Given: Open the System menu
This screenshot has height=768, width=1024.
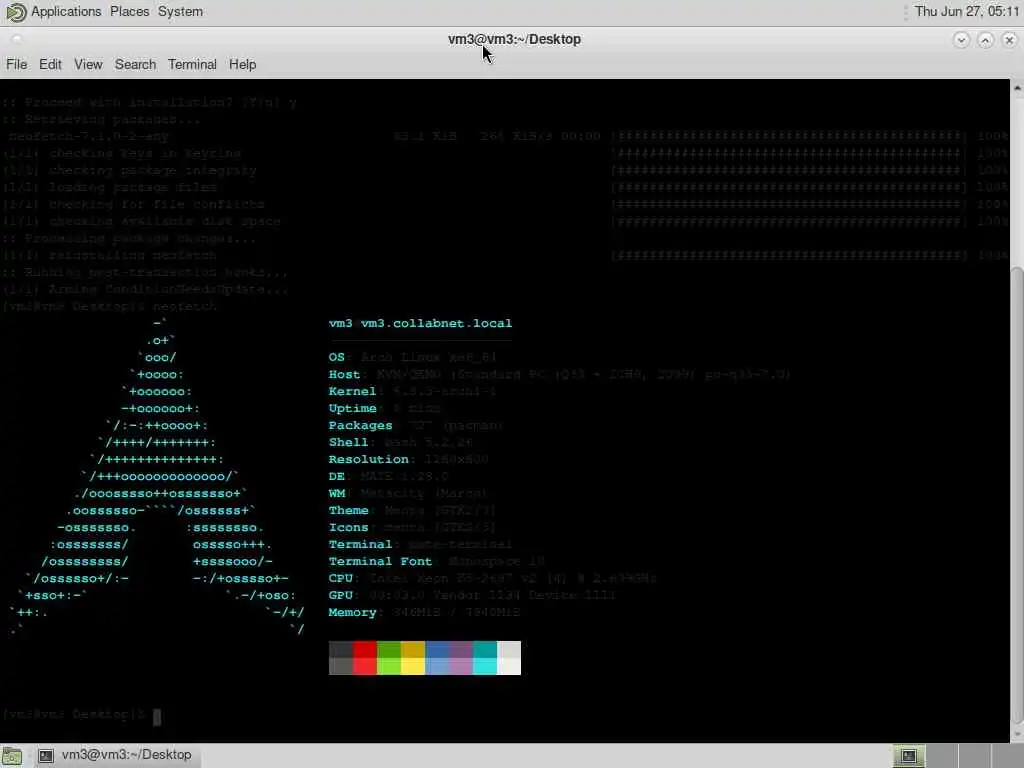Looking at the screenshot, I should pyautogui.click(x=180, y=12).
